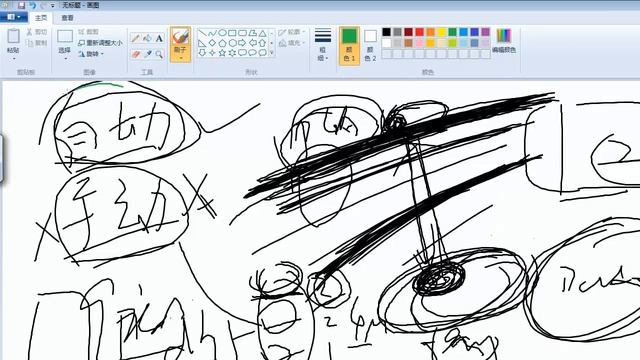Choose the Left arrow shape
The image size is (640, 360).
(x=253, y=43)
